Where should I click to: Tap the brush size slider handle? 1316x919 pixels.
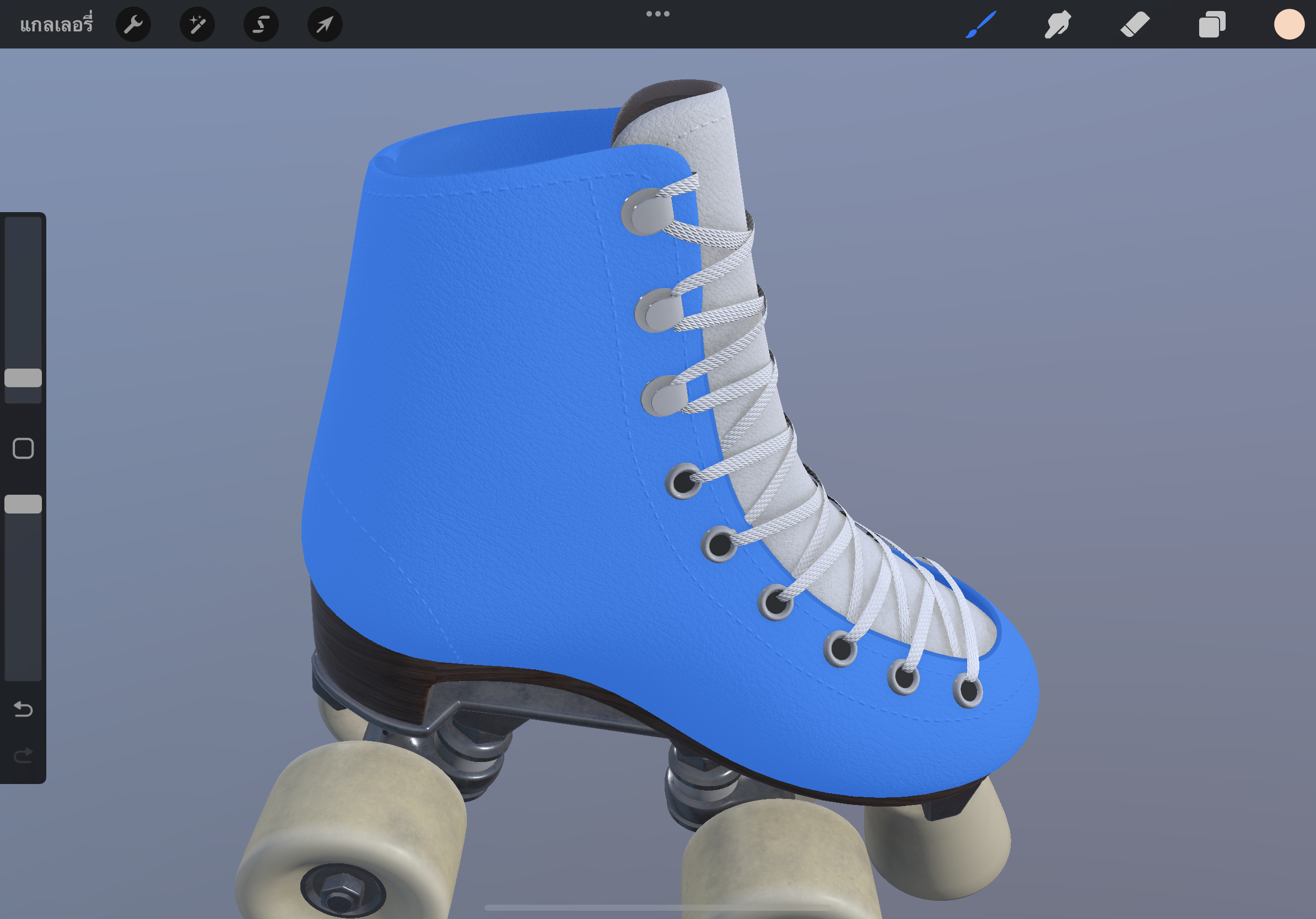tap(23, 377)
